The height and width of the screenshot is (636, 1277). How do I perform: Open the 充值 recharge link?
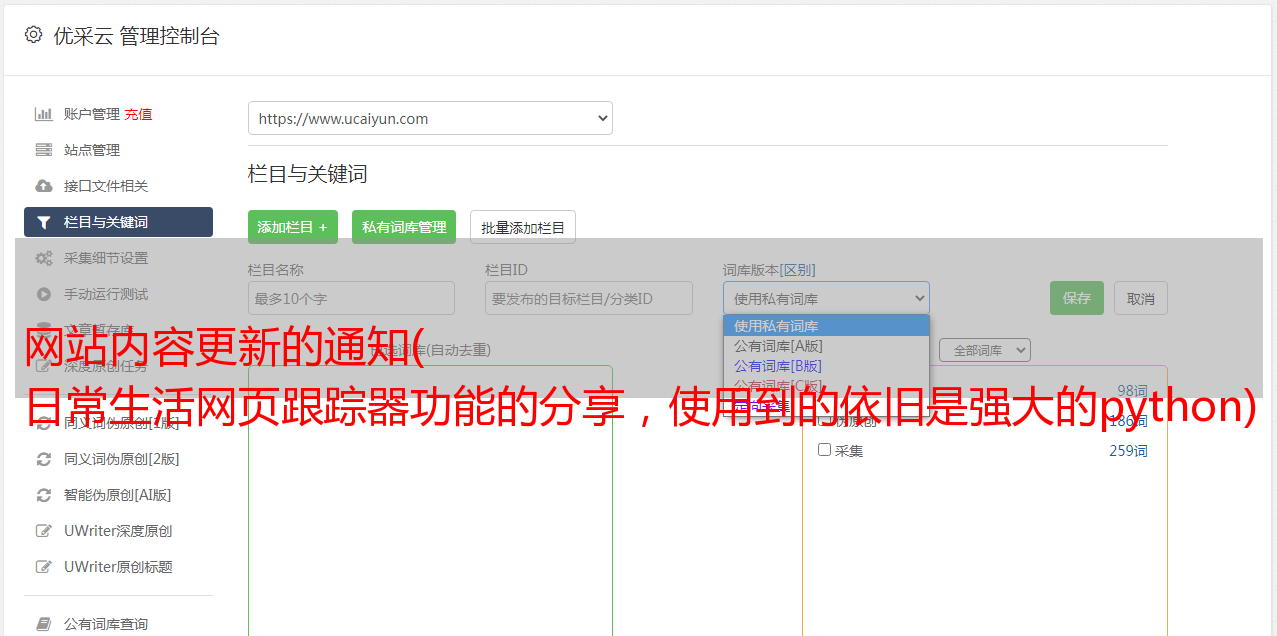point(138,114)
